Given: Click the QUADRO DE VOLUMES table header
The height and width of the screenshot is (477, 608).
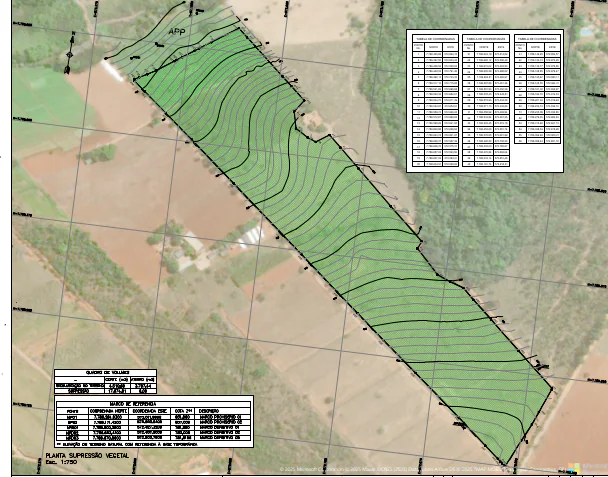Looking at the screenshot, I should [x=105, y=372].
